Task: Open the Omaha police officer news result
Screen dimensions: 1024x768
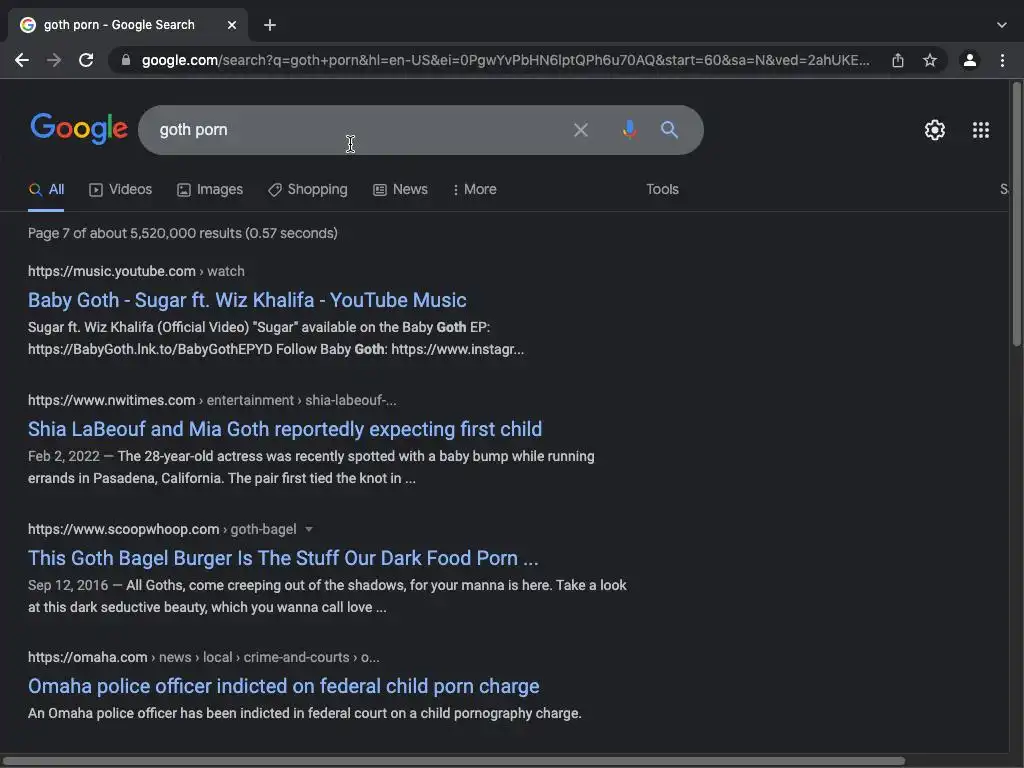Action: 283,686
